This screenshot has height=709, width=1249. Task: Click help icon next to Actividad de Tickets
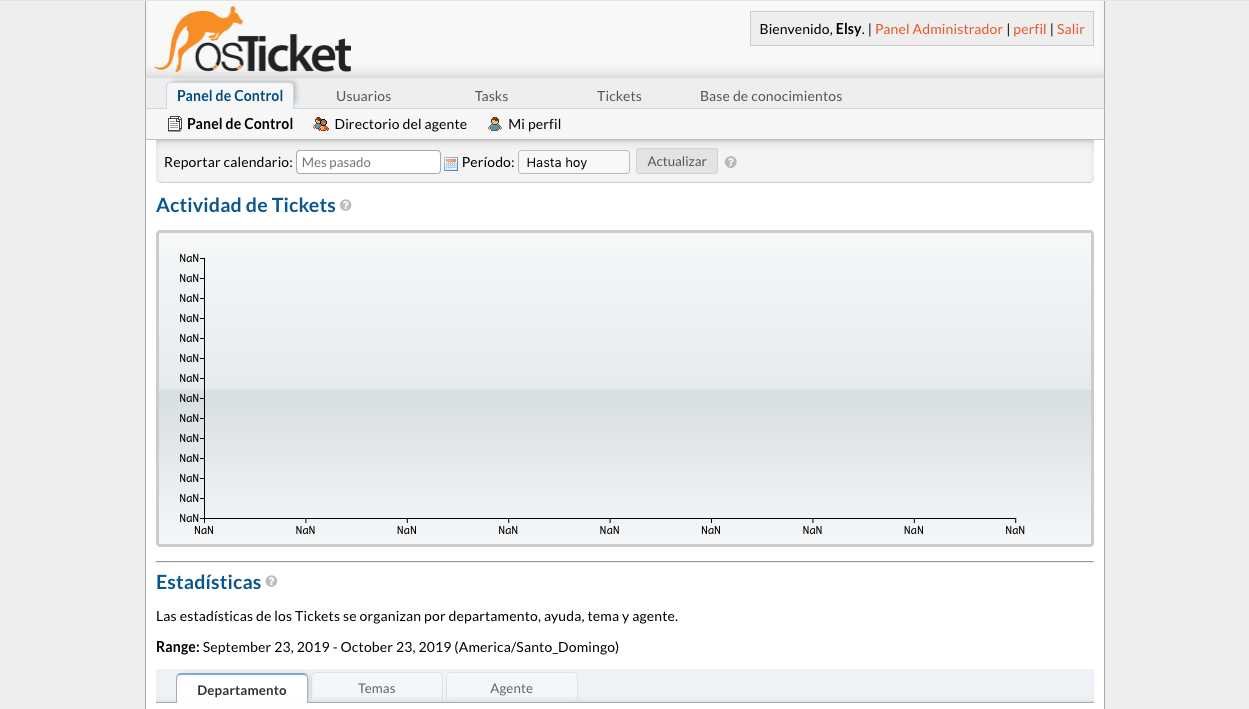point(346,205)
